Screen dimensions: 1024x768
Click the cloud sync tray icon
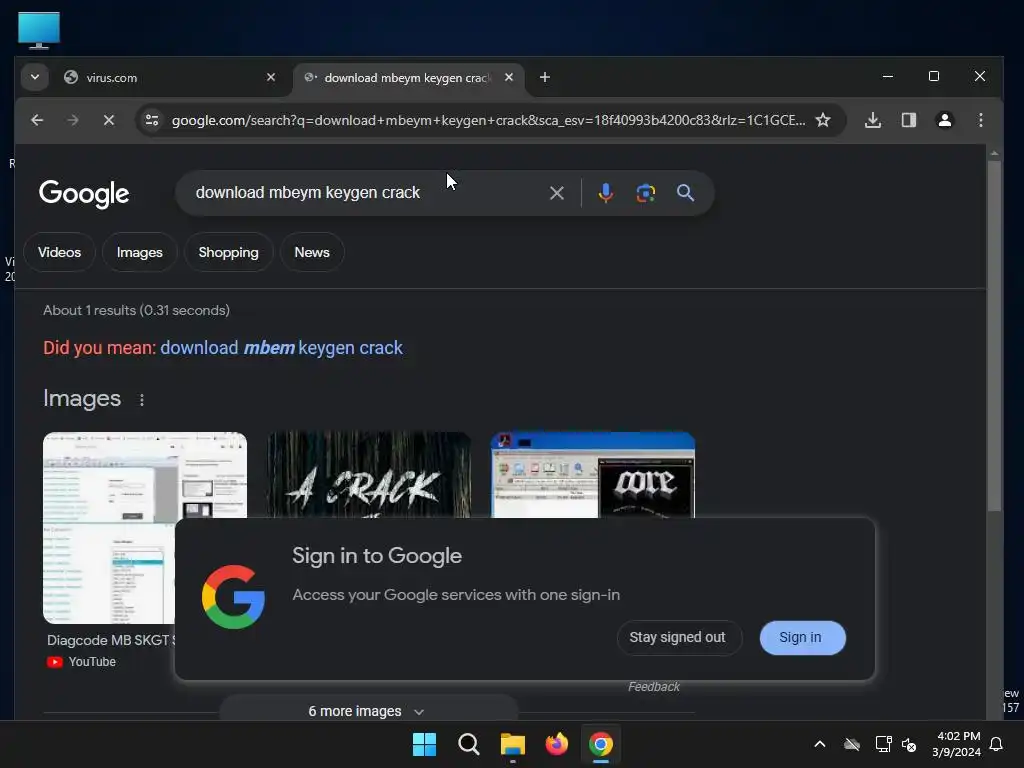tap(852, 744)
